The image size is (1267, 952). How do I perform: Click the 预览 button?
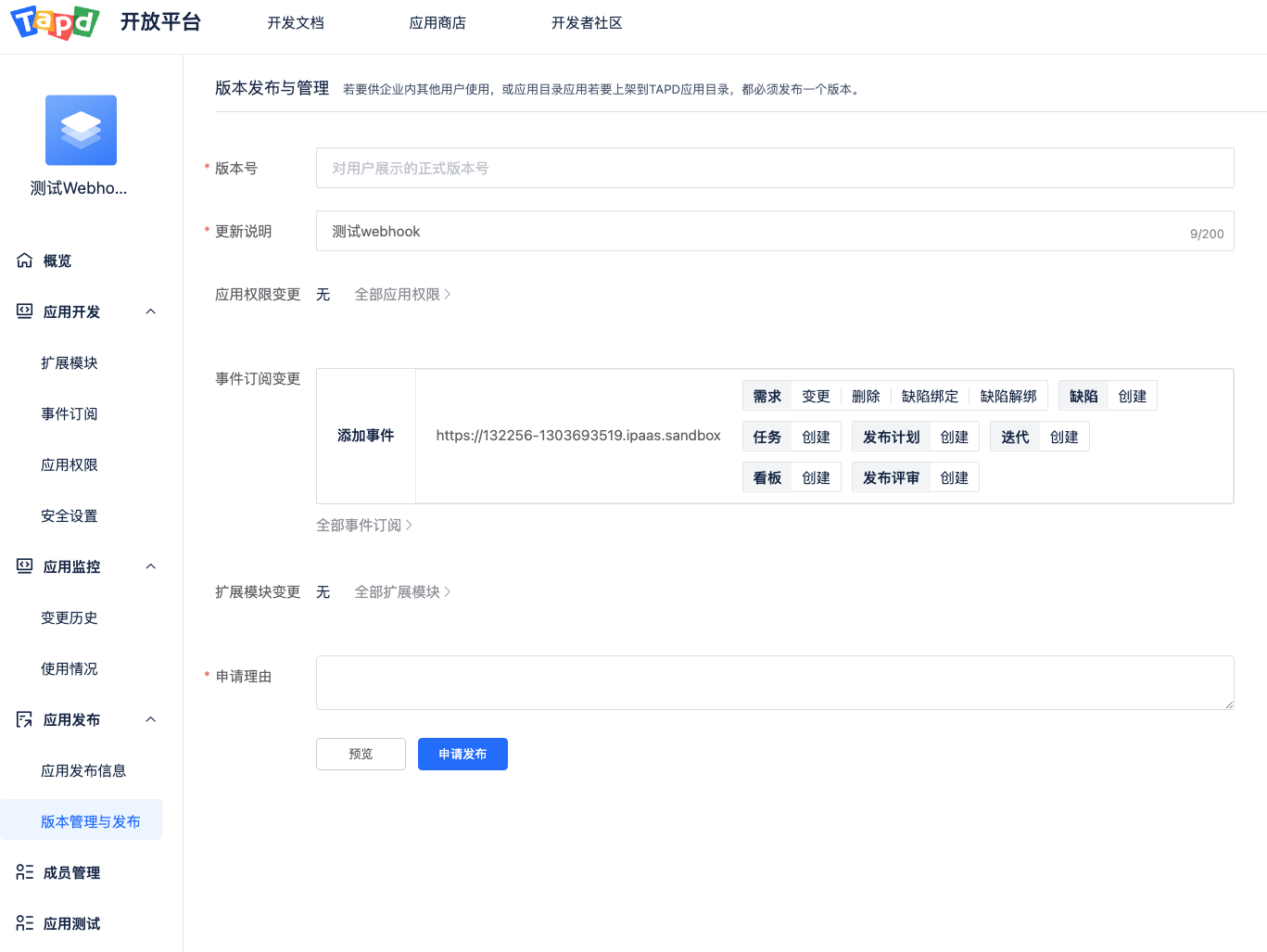(x=361, y=754)
